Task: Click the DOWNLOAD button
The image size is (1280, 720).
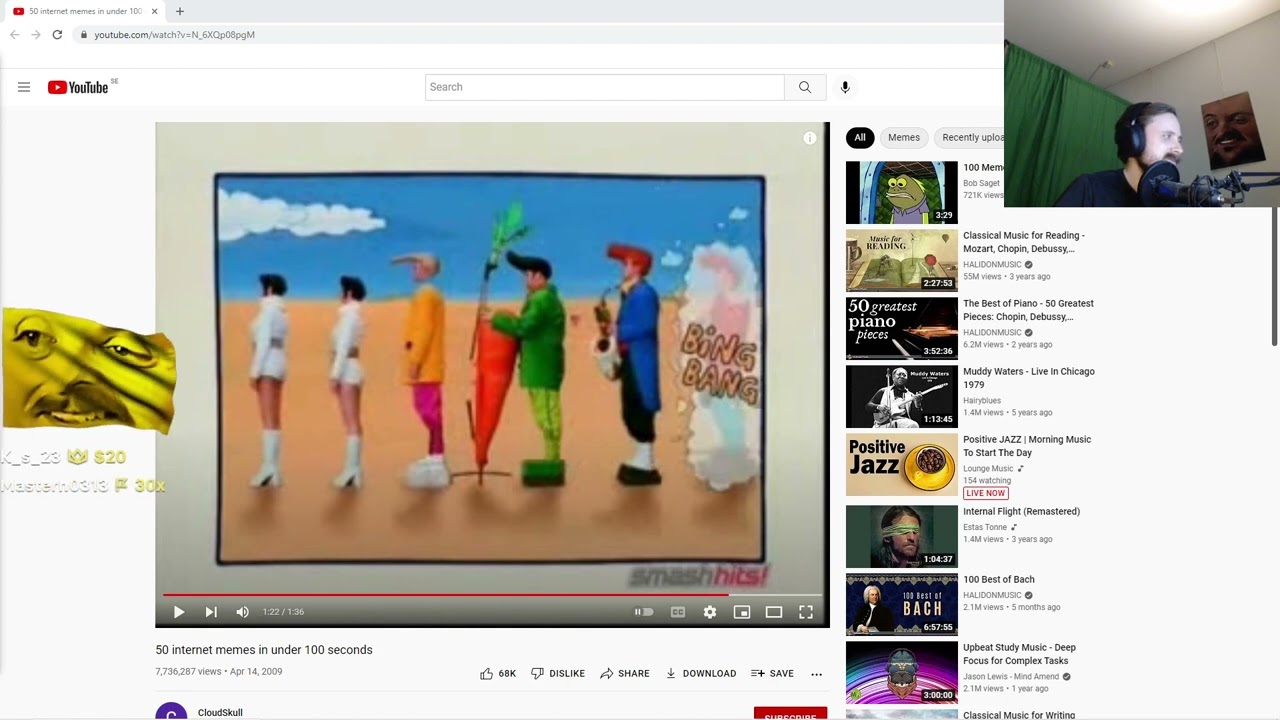Action: click(701, 674)
